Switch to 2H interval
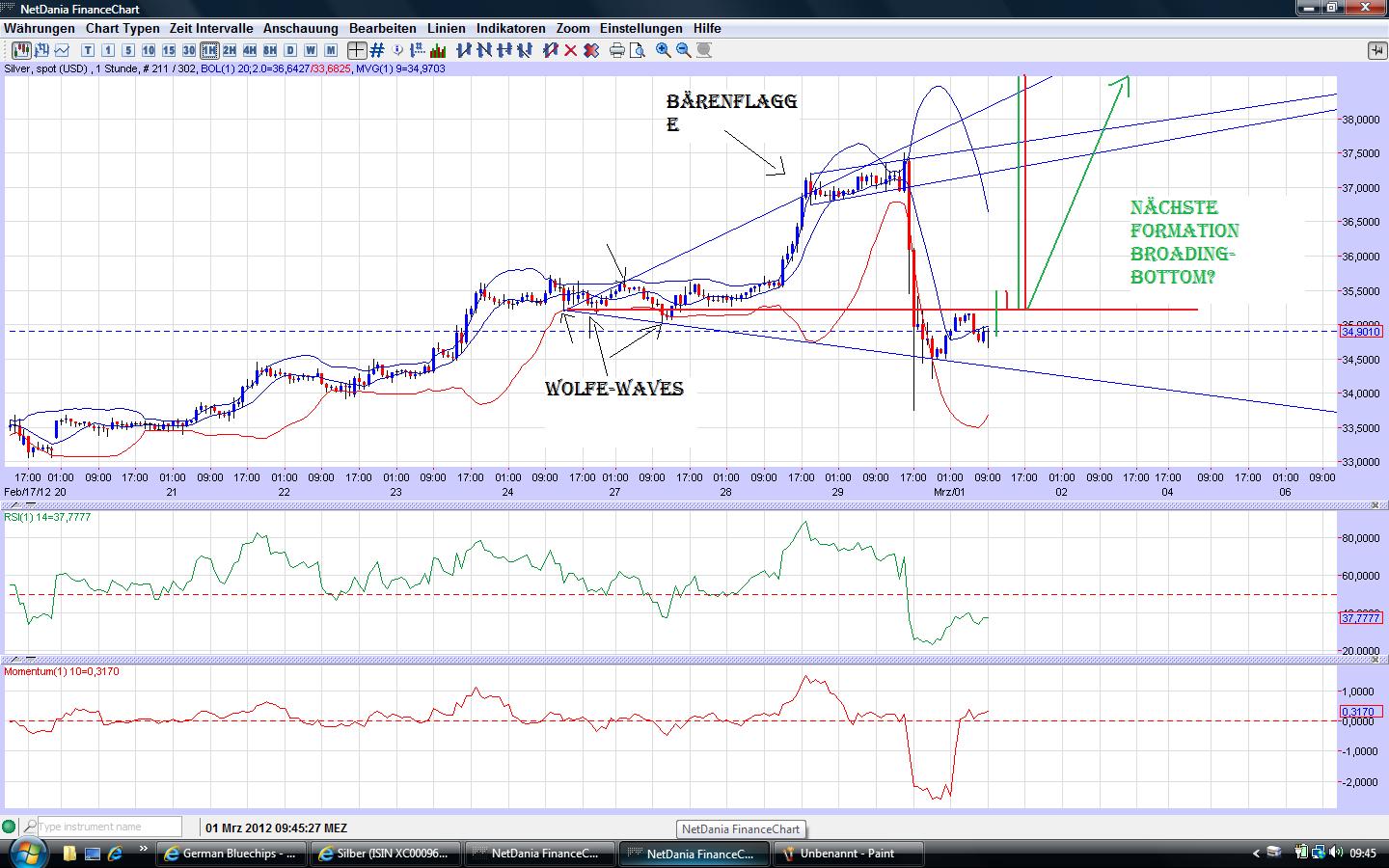Viewport: 1389px width, 868px height. click(x=230, y=50)
